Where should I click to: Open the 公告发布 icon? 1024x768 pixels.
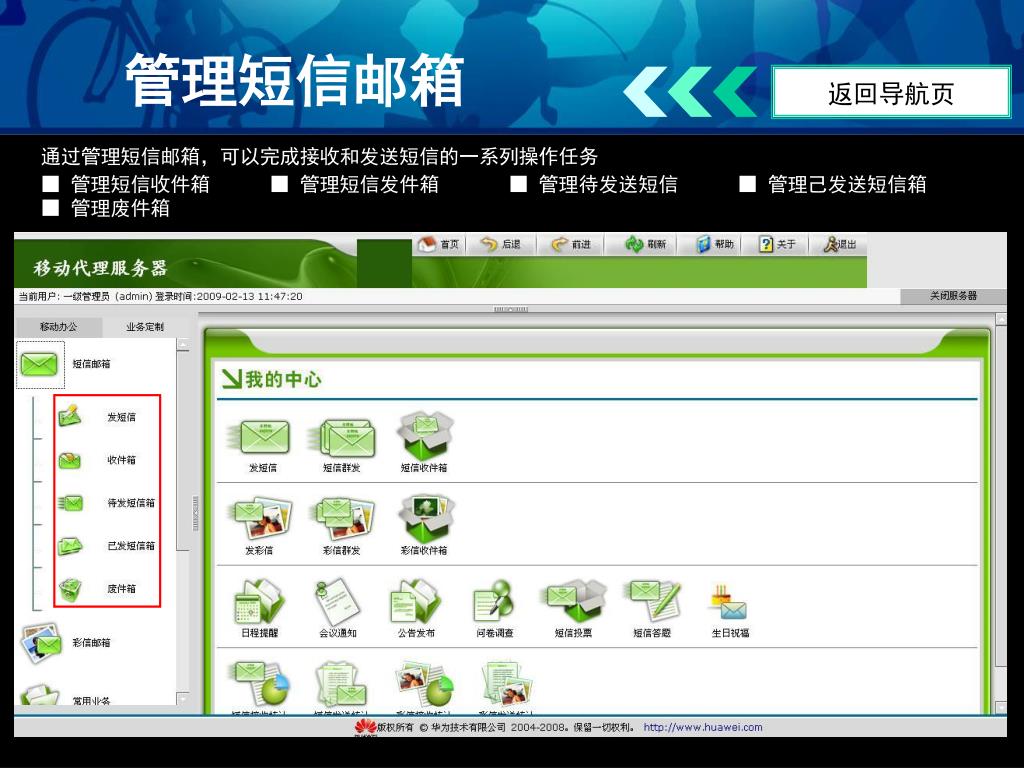[x=416, y=609]
